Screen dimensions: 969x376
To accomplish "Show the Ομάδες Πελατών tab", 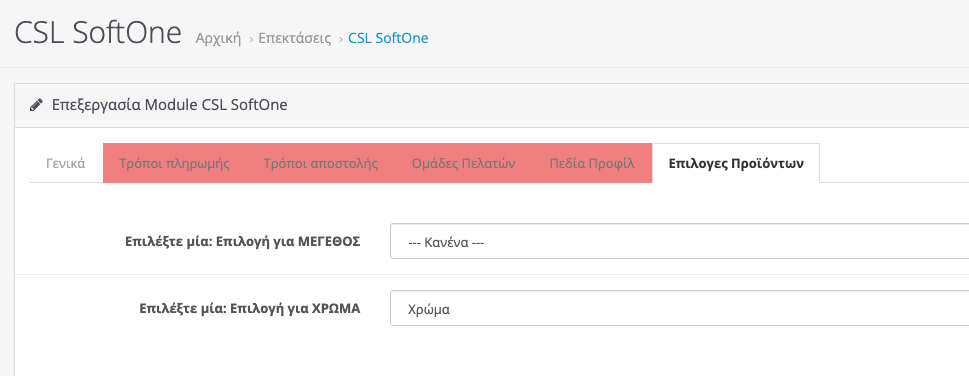I will click(x=463, y=163).
